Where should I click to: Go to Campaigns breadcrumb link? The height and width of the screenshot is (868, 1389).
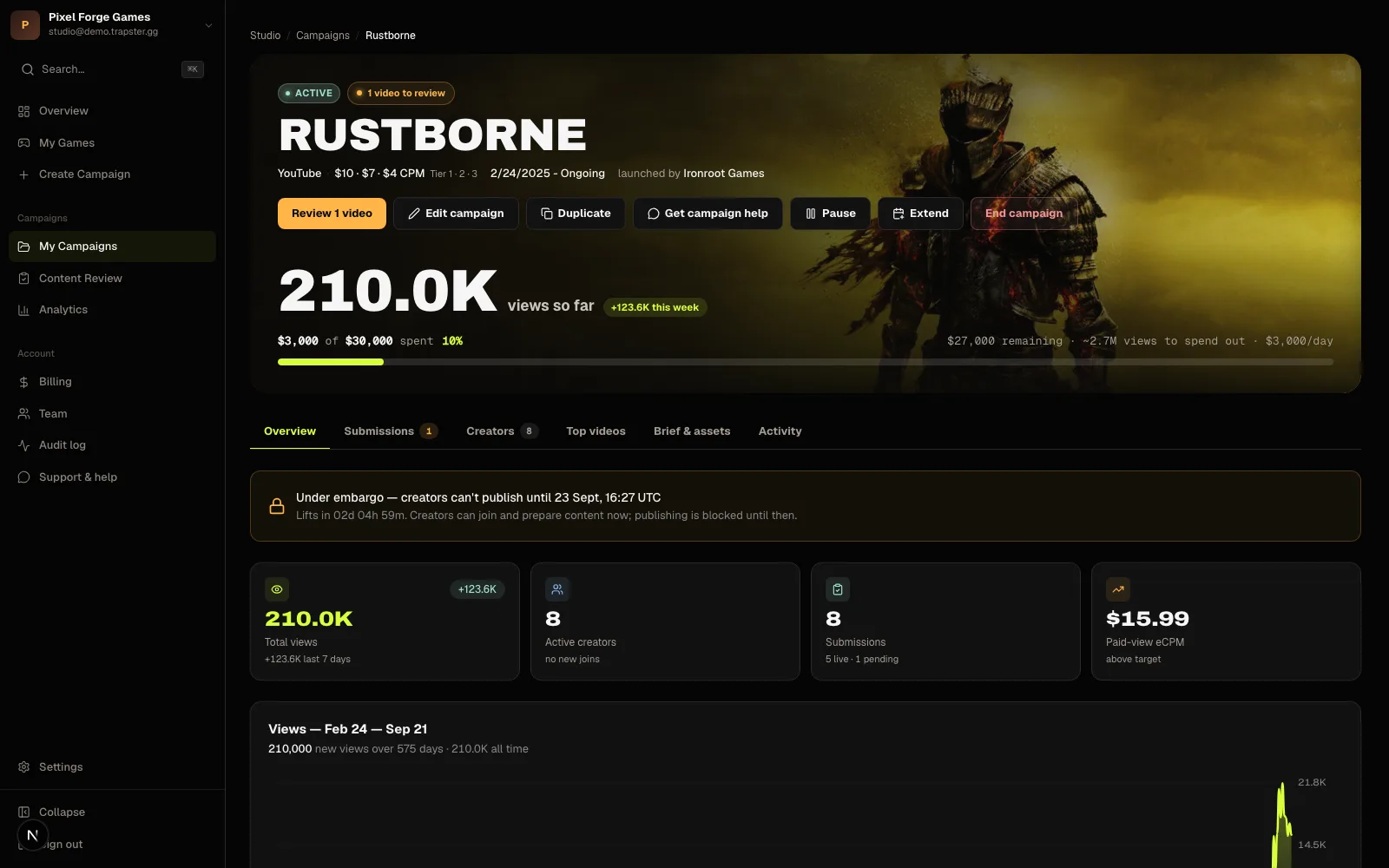point(323,36)
